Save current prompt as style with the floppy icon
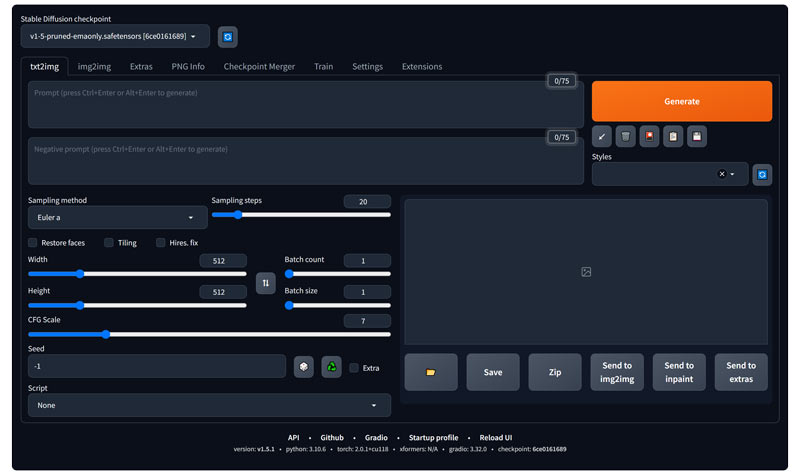 696,136
